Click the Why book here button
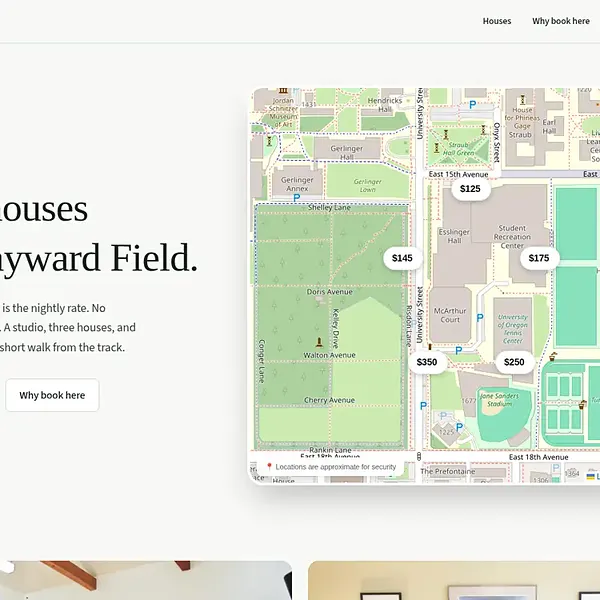Image resolution: width=600 pixels, height=600 pixels. coord(52,395)
